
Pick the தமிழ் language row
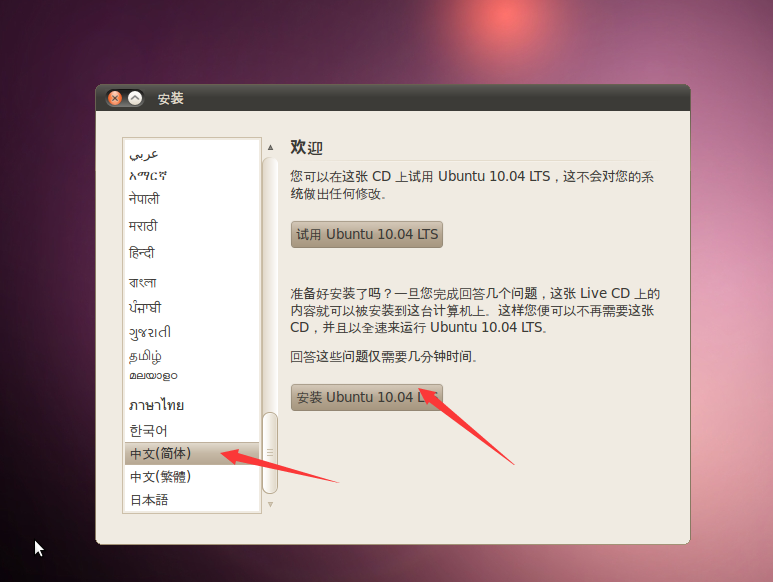192,356
